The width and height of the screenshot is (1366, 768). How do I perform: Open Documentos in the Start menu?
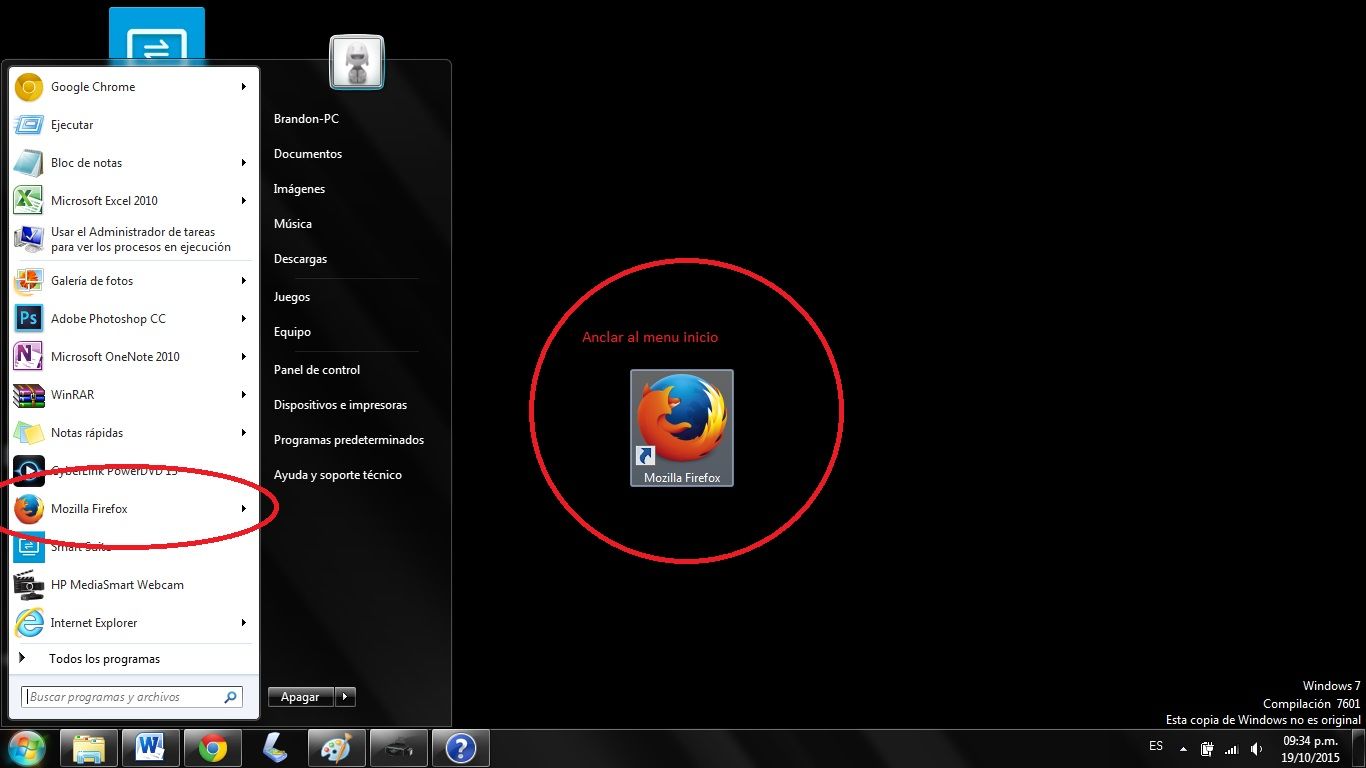point(308,154)
